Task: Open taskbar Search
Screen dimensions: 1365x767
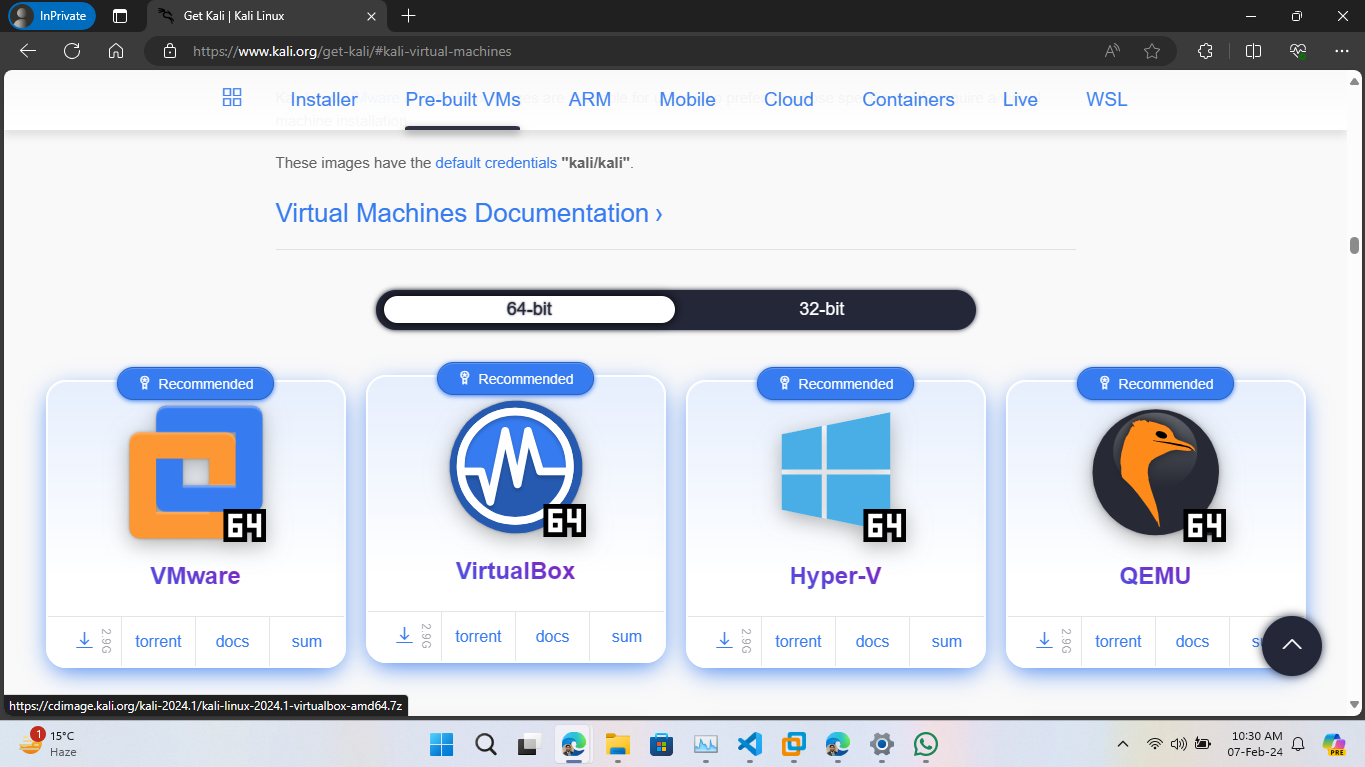Action: pyautogui.click(x=485, y=744)
